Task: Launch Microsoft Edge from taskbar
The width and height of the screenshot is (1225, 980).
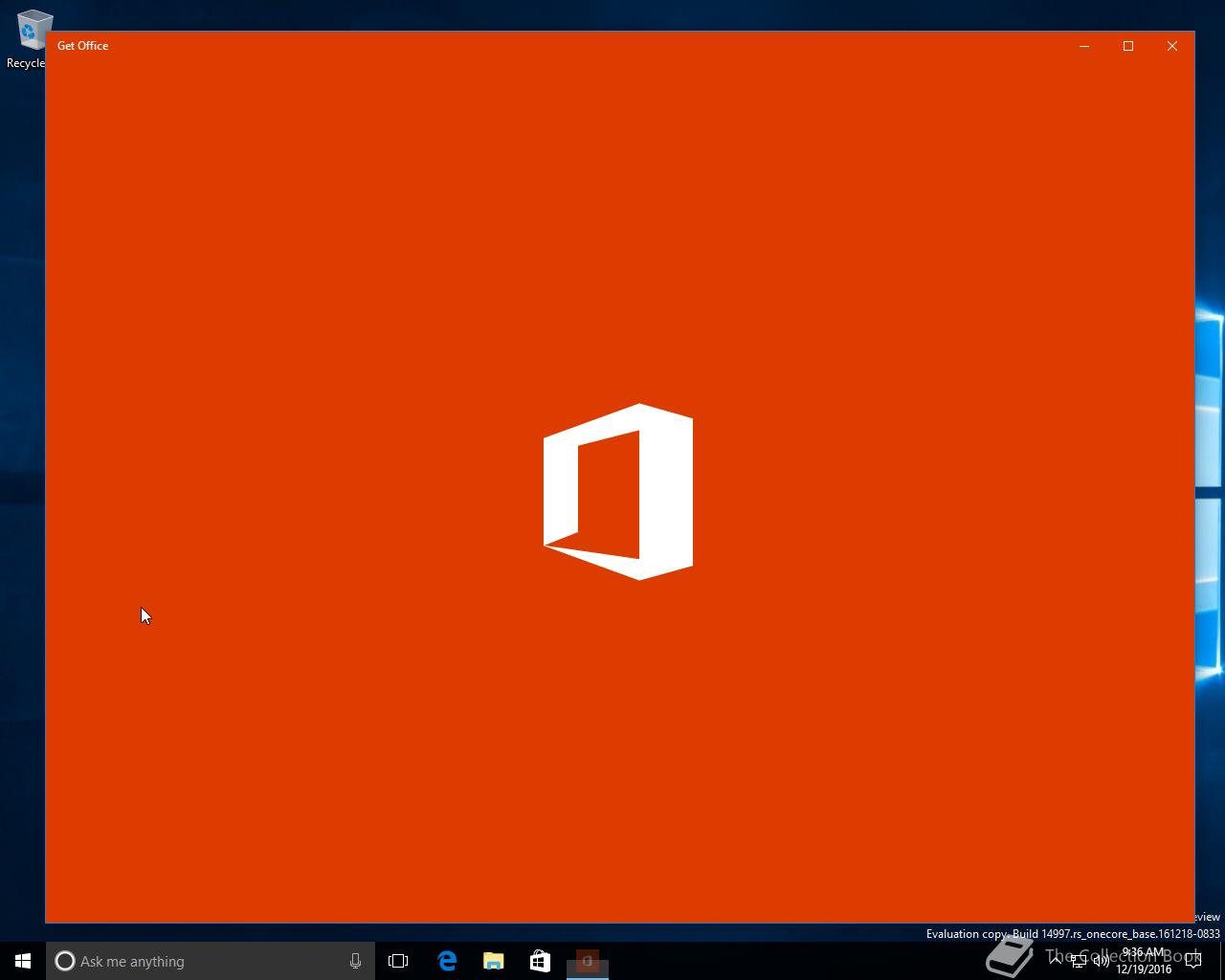Action: pyautogui.click(x=447, y=961)
